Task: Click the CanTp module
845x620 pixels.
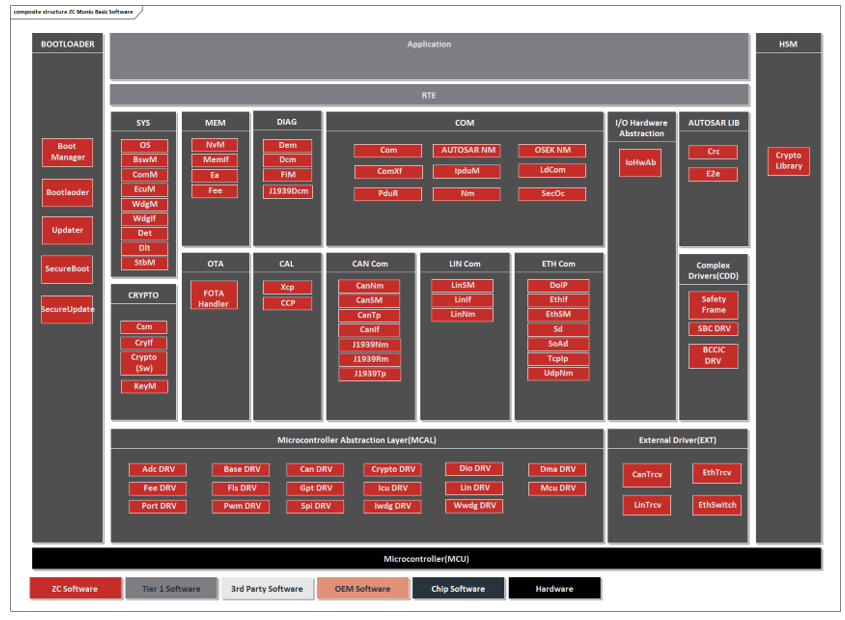Action: coord(369,315)
